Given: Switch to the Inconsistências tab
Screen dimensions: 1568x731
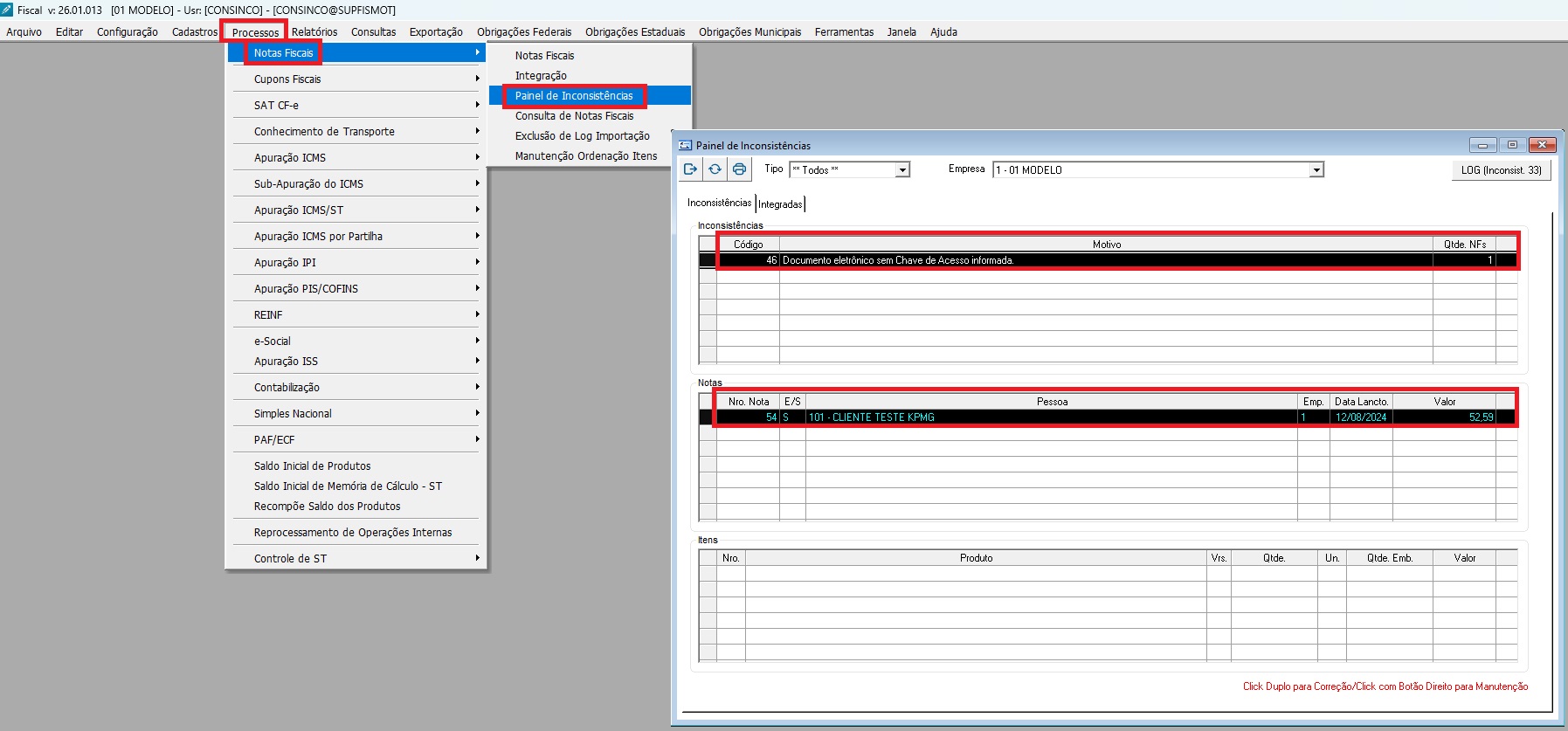Looking at the screenshot, I should 719,203.
